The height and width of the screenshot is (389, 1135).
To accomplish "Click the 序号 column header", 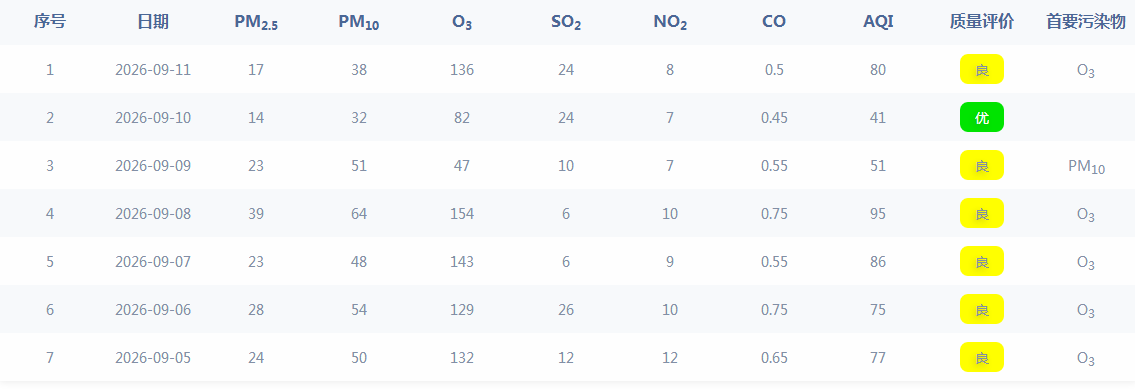I will coord(50,22).
